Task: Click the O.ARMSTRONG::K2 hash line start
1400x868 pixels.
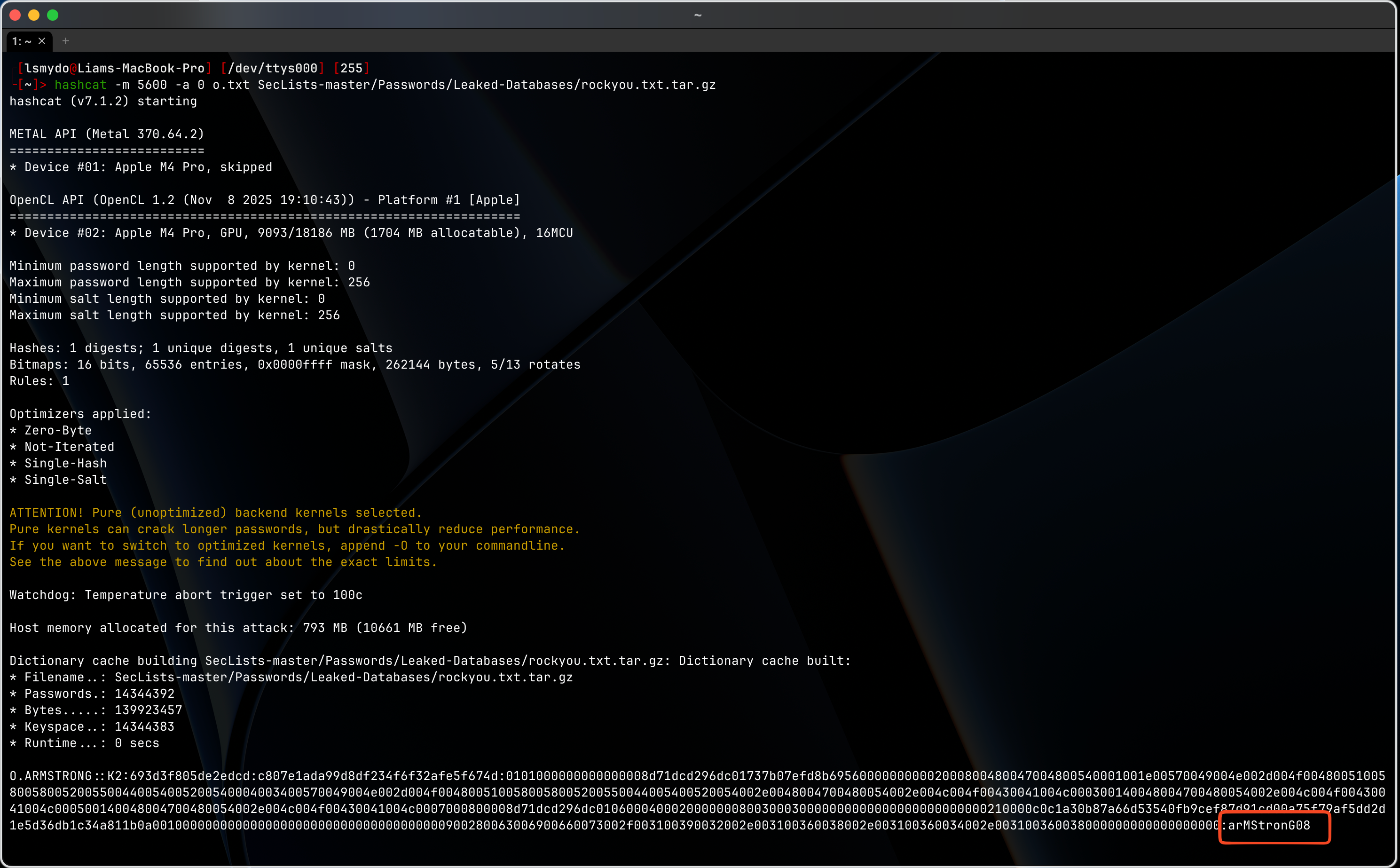Action: click(57, 776)
